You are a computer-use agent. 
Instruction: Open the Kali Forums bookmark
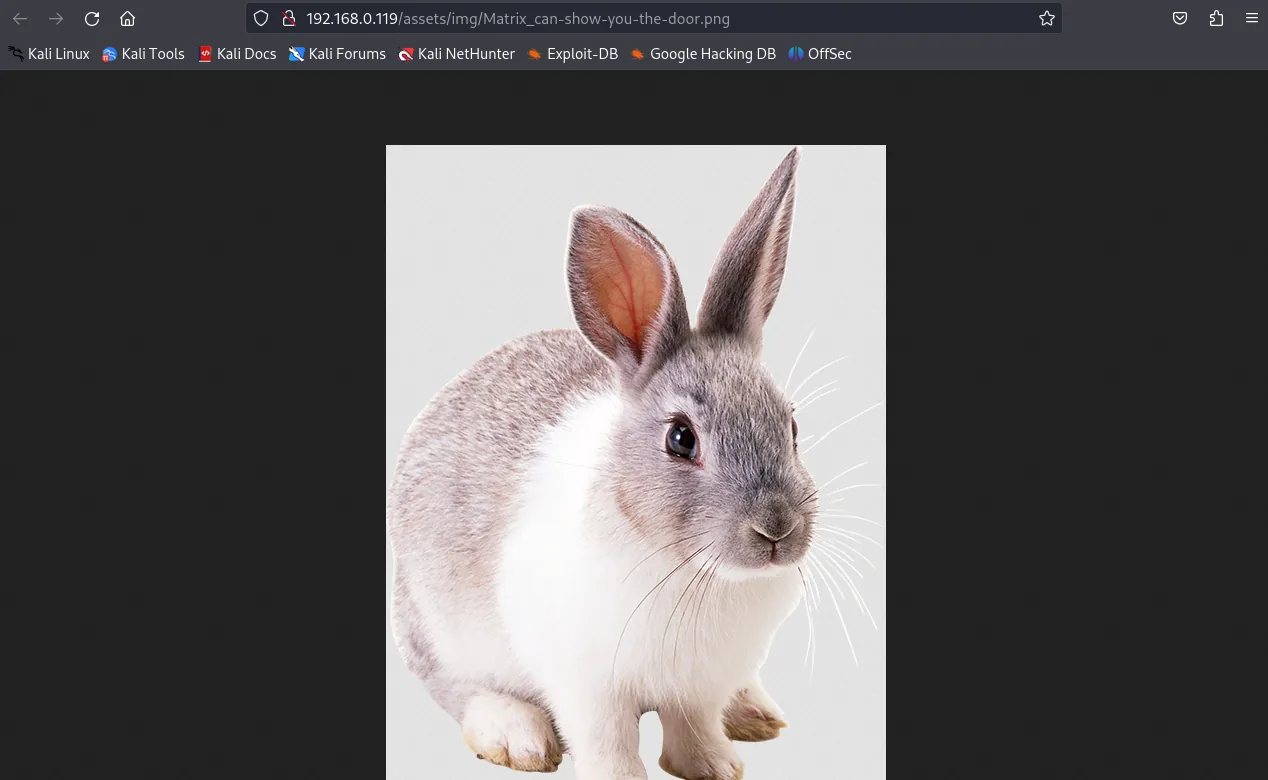click(x=337, y=54)
